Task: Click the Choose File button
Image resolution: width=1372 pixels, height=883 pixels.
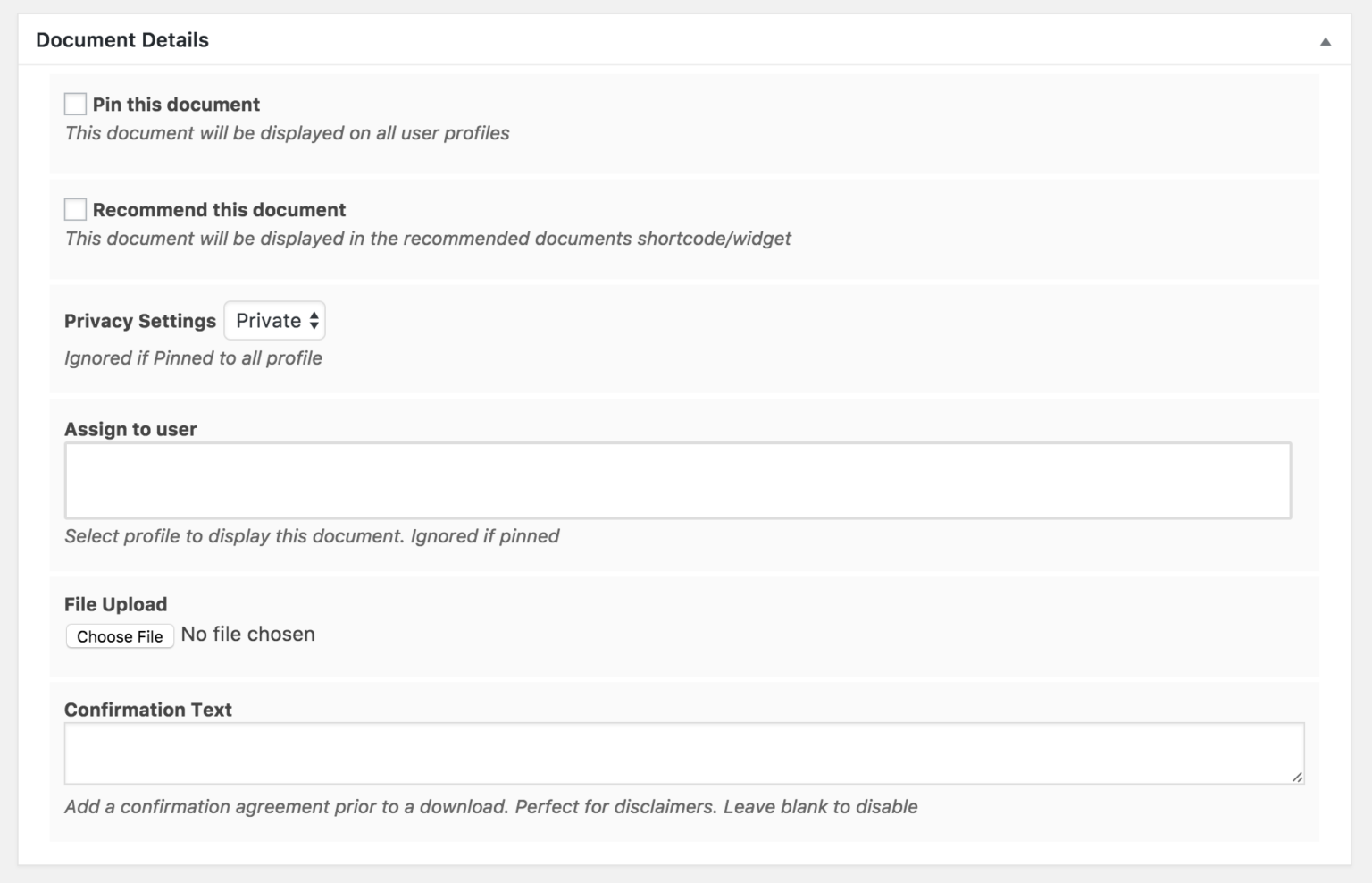Action: point(120,635)
